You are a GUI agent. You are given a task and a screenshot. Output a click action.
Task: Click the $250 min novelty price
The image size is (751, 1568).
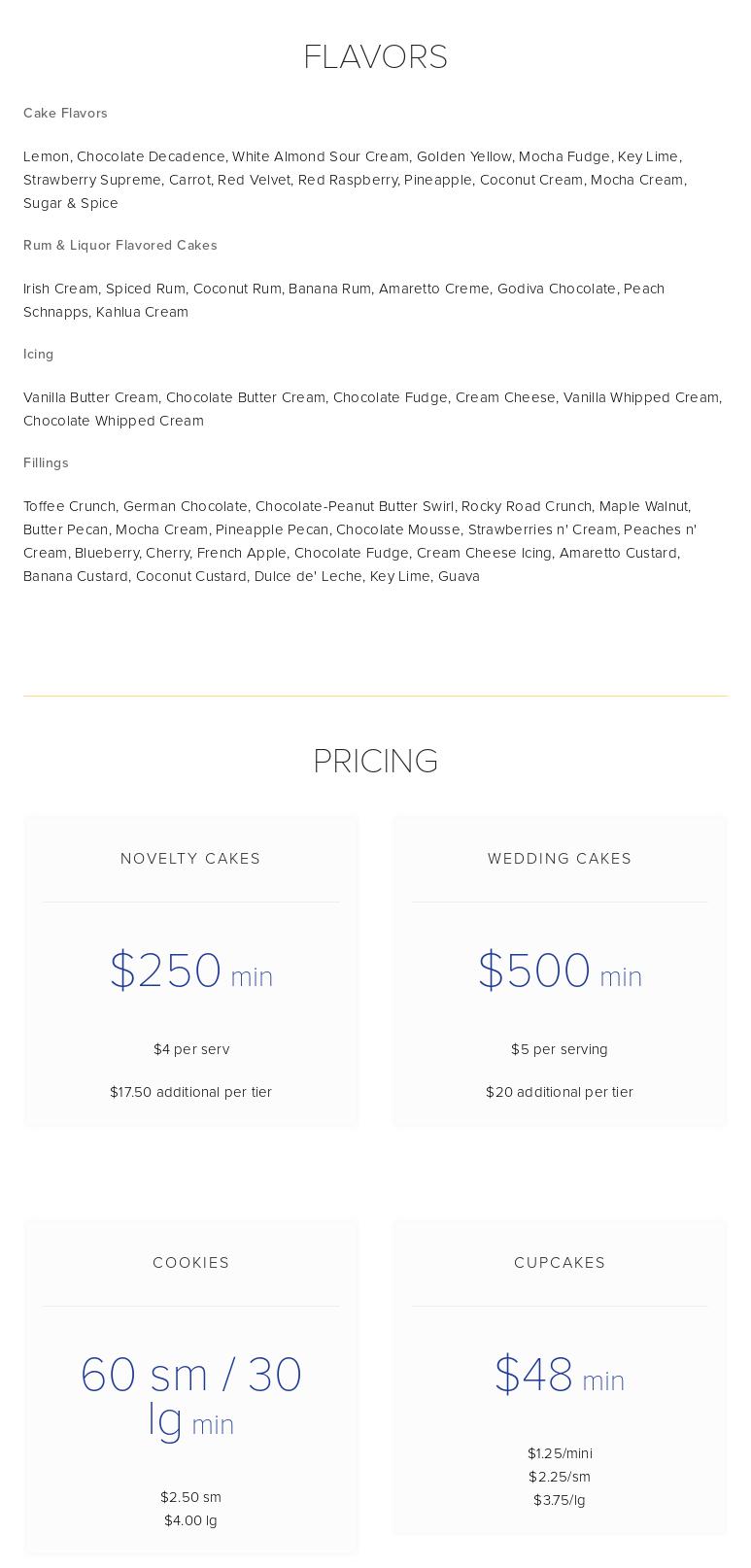pos(190,971)
